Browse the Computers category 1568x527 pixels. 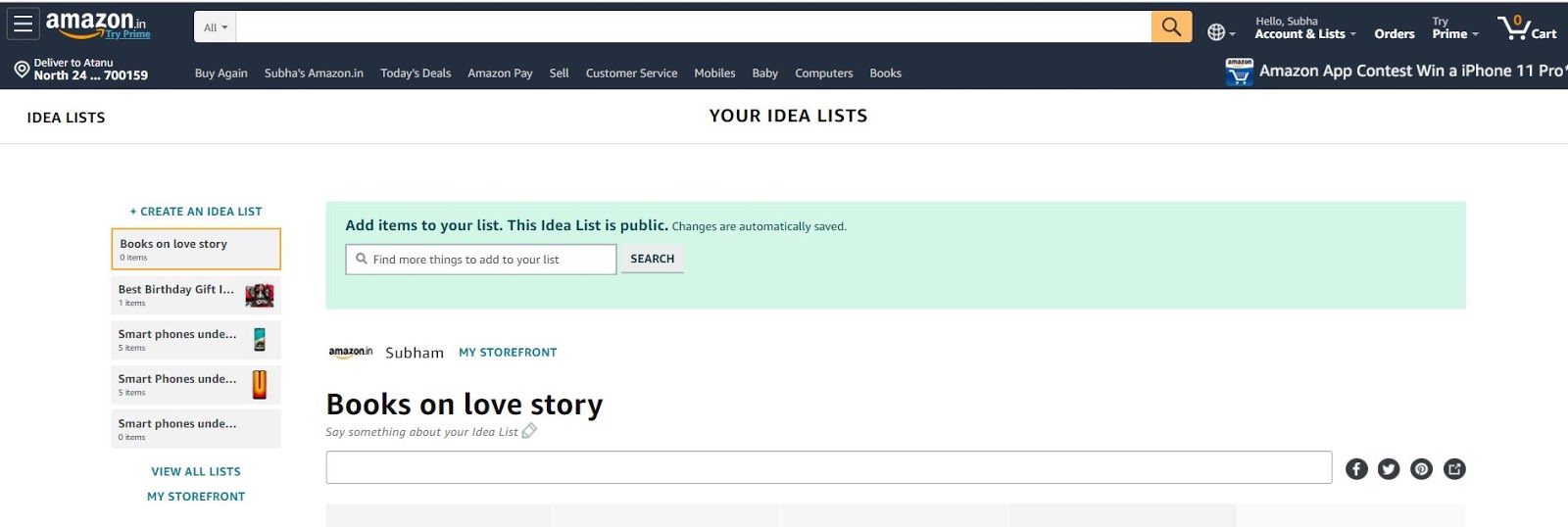[x=823, y=73]
